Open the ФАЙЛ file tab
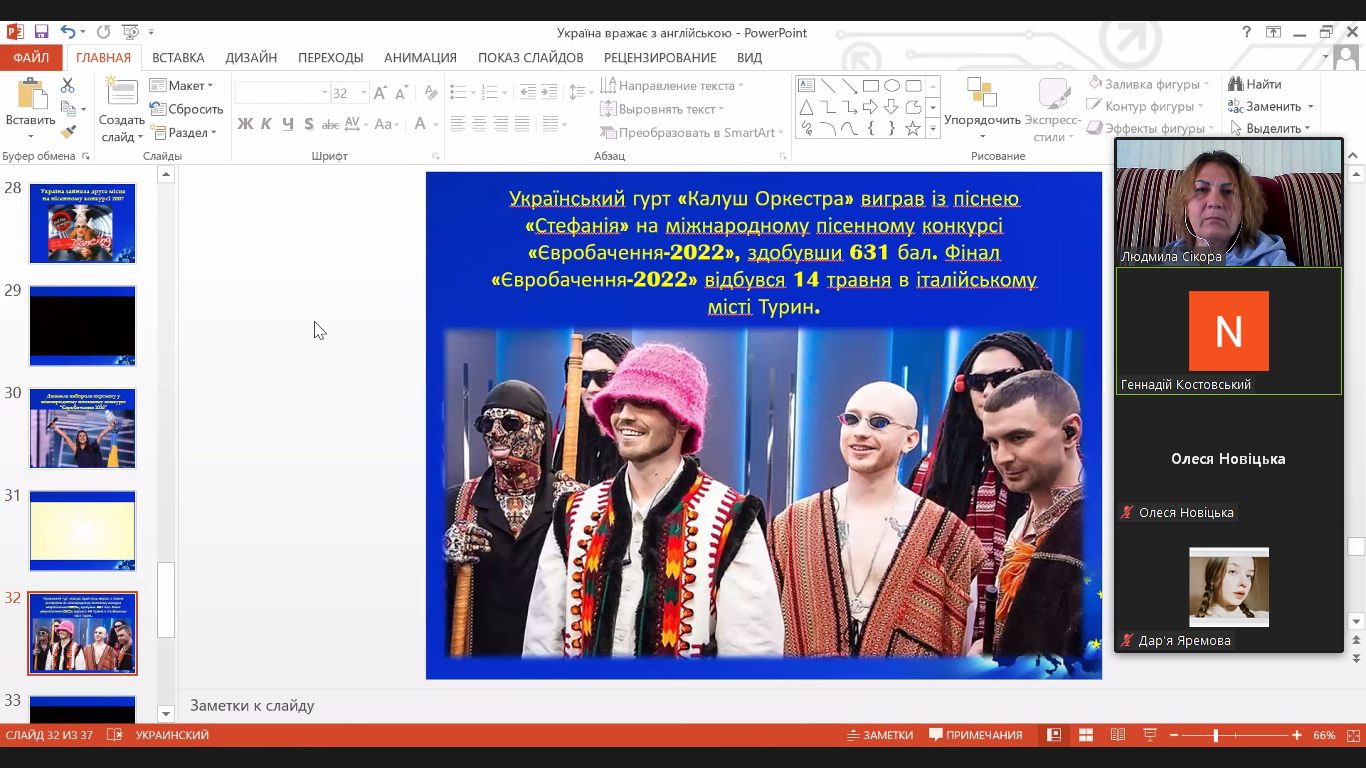Image resolution: width=1366 pixels, height=768 pixels. coord(31,57)
